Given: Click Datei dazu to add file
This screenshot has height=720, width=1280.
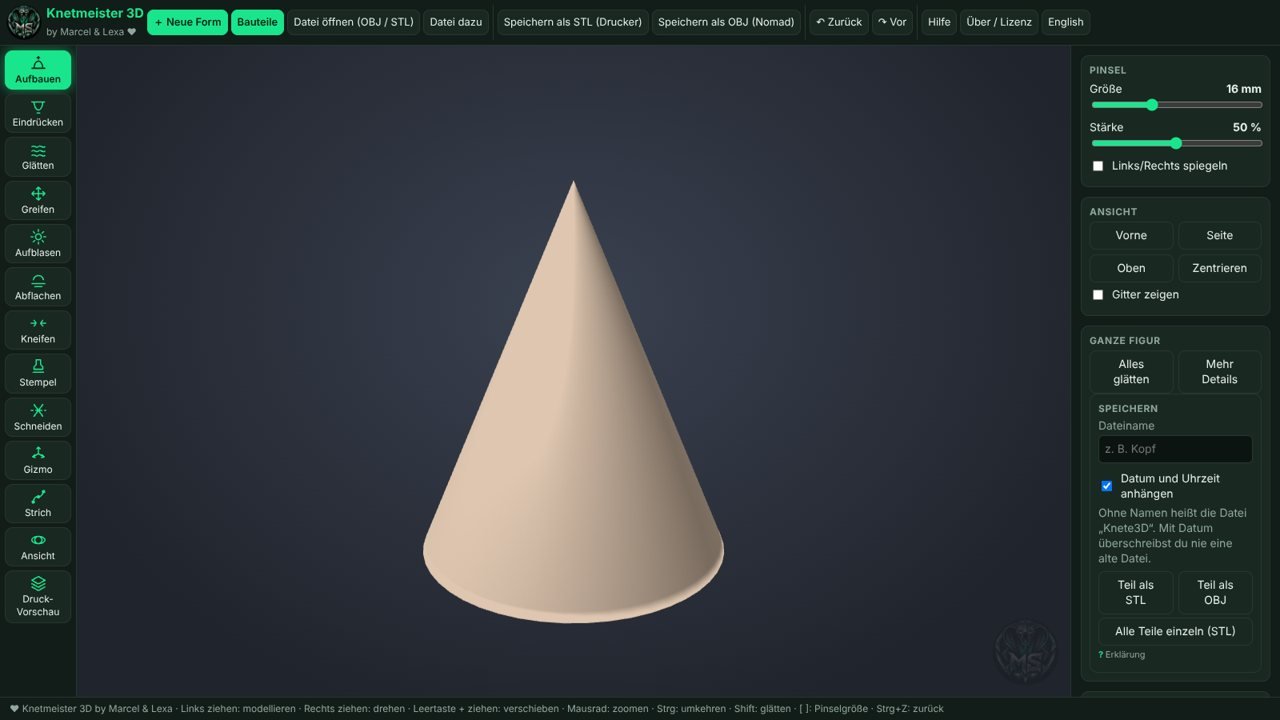Looking at the screenshot, I should 456,22.
